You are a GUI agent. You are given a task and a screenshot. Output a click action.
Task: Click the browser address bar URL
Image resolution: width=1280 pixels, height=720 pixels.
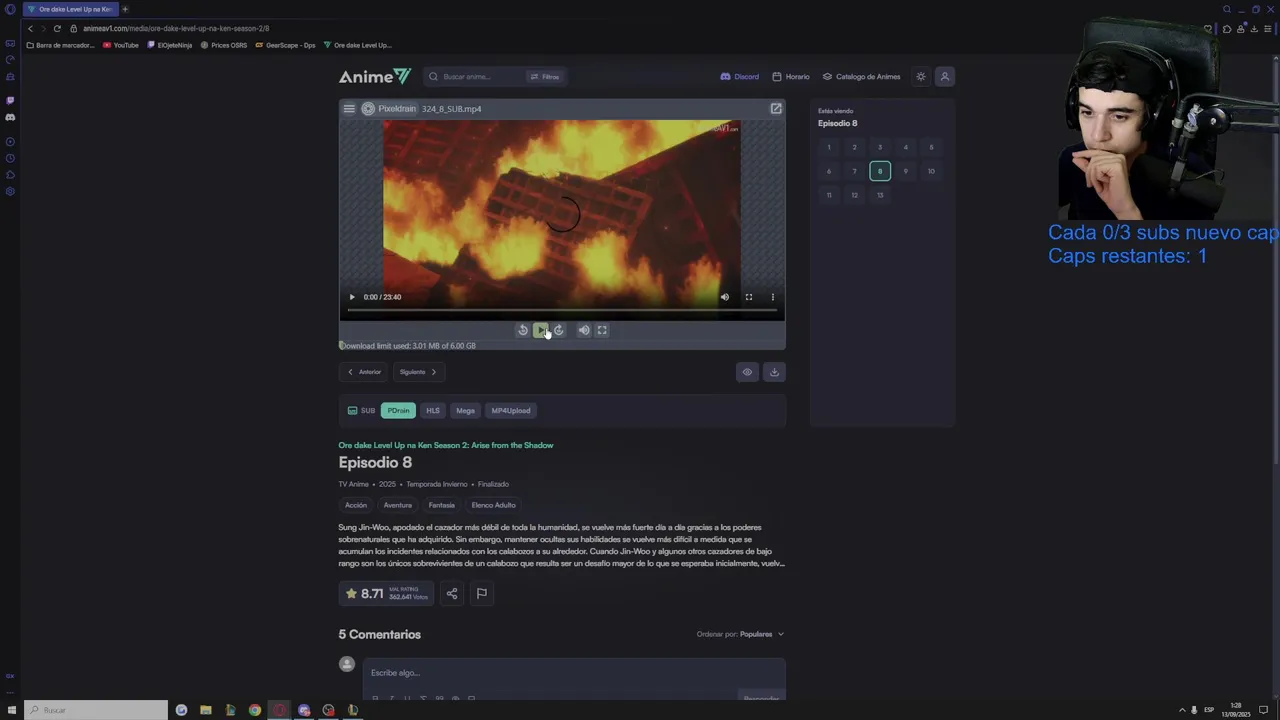coord(175,28)
